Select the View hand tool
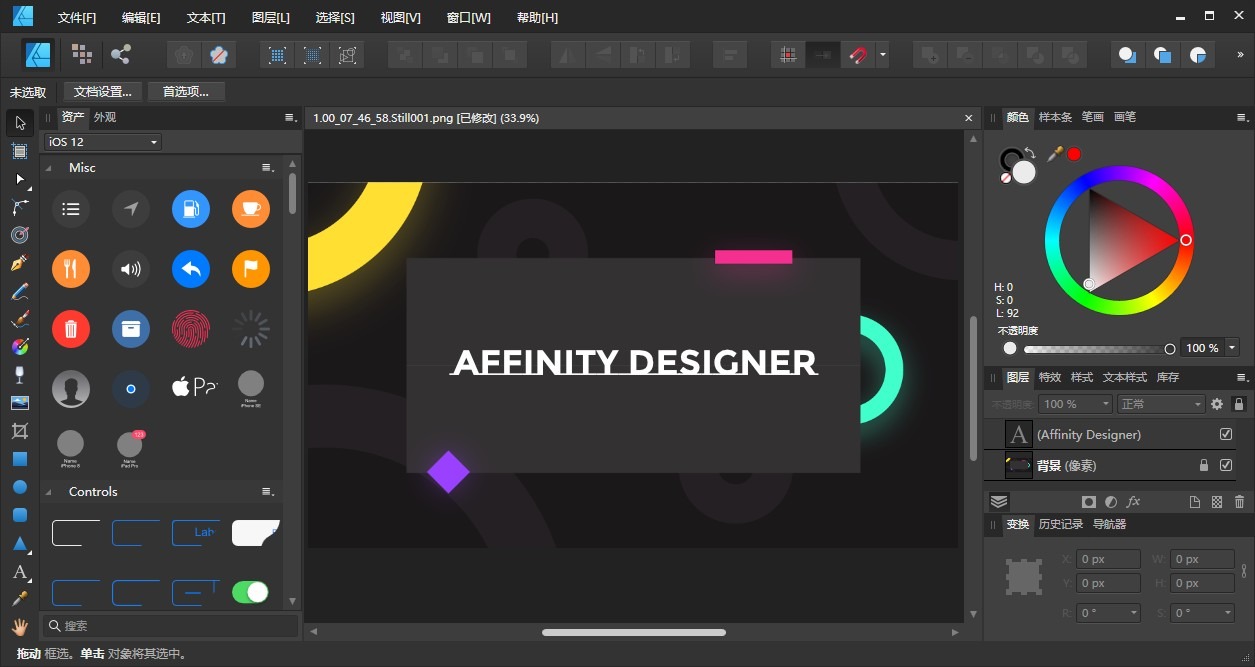The width and height of the screenshot is (1255, 667). [20, 627]
